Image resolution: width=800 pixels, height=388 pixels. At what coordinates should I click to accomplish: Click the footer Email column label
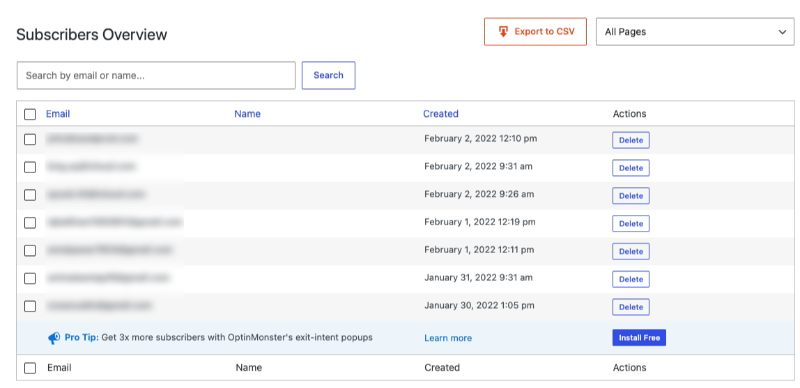[59, 368]
